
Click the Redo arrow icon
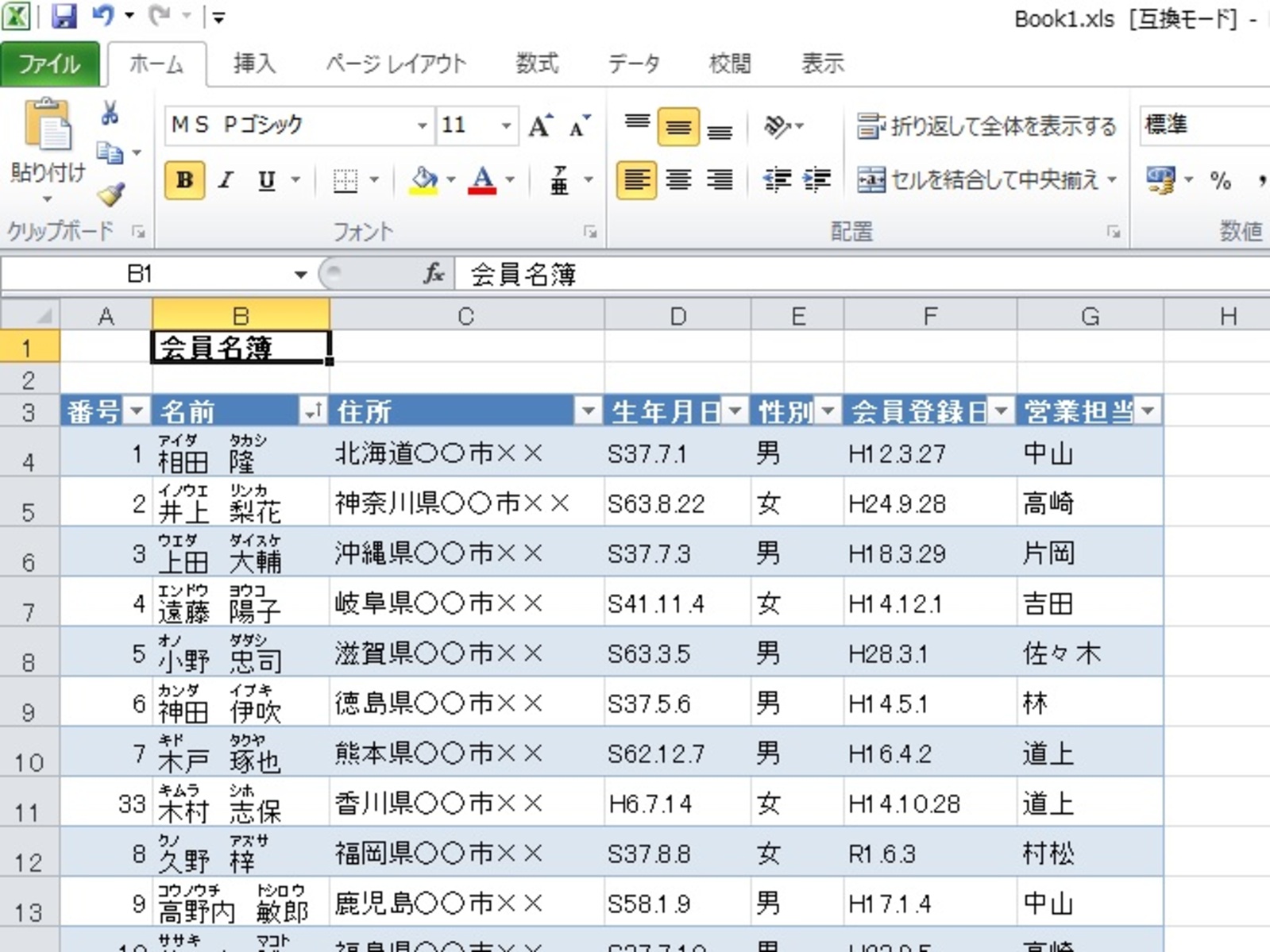(x=161, y=15)
